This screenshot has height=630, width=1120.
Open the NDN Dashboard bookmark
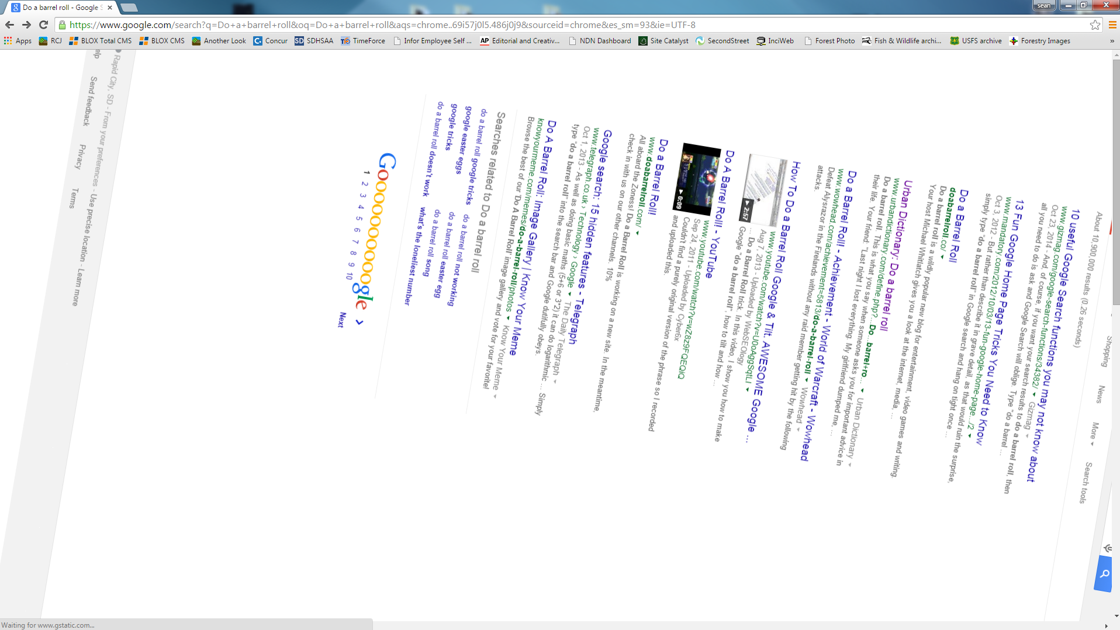pos(600,41)
